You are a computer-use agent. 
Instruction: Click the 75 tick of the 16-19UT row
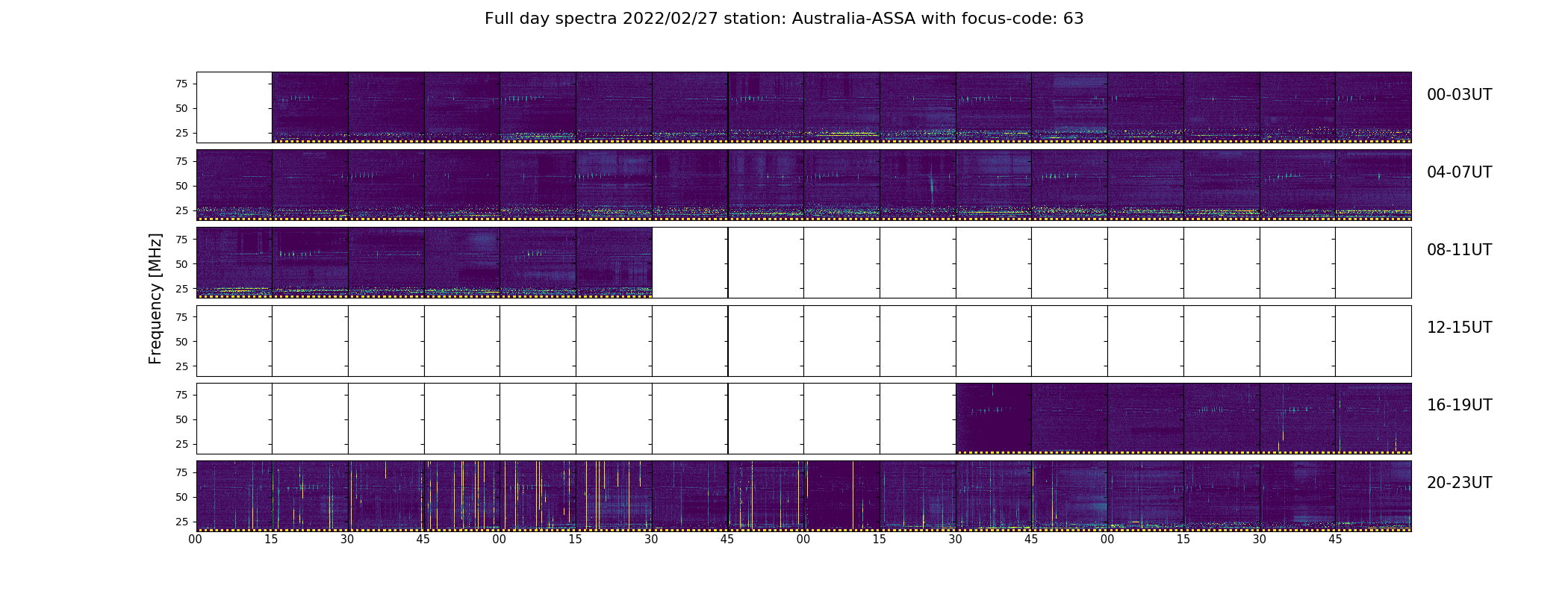coord(181,395)
